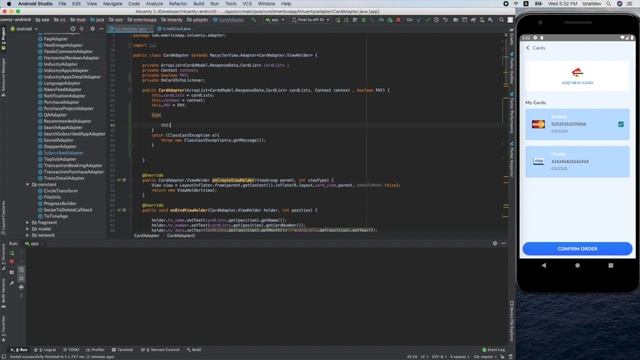Click the scroll-from-source target icon
Screen dimensions: 640x360
73,29
